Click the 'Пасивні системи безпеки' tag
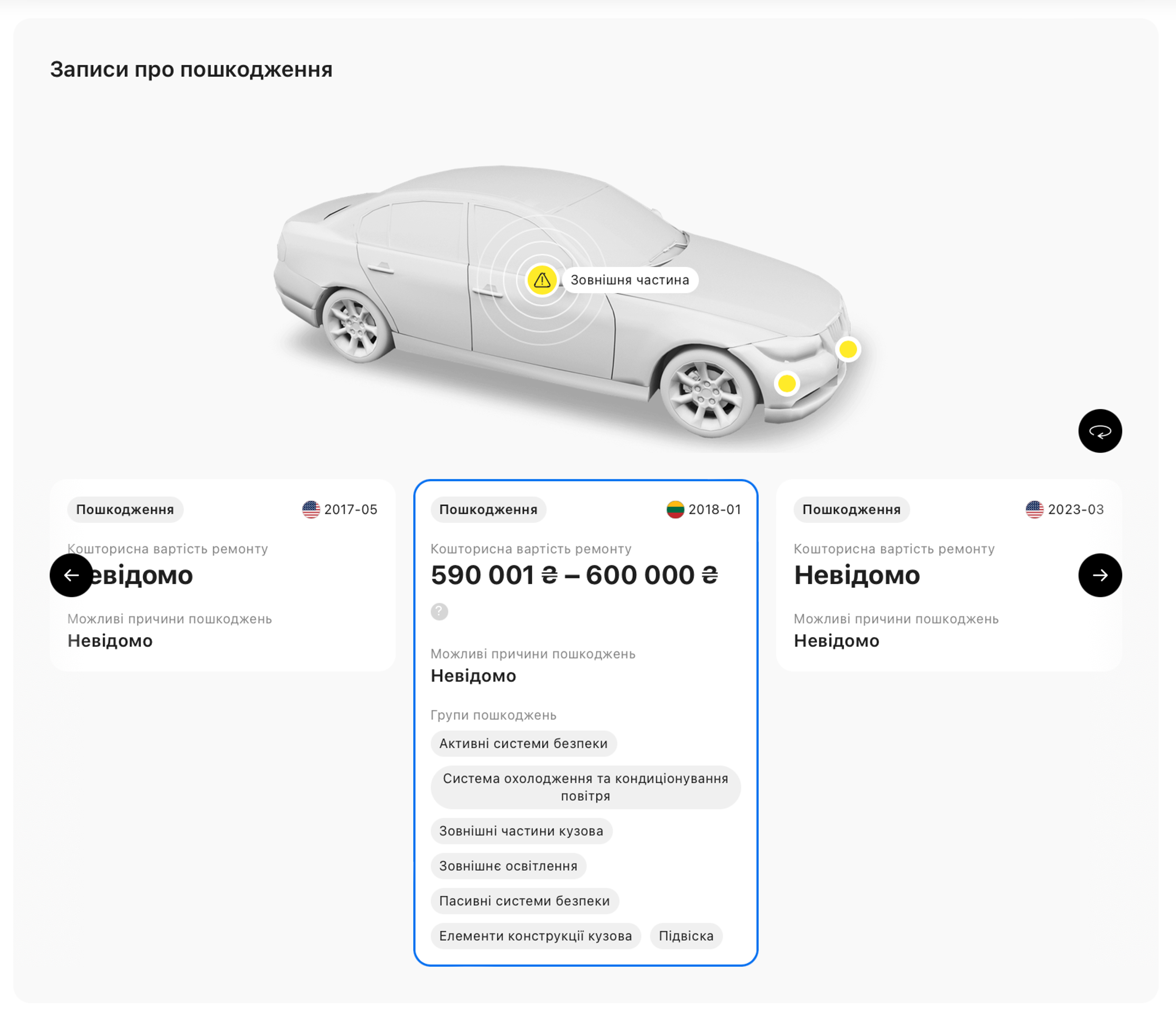The image size is (1176, 1019). (524, 901)
